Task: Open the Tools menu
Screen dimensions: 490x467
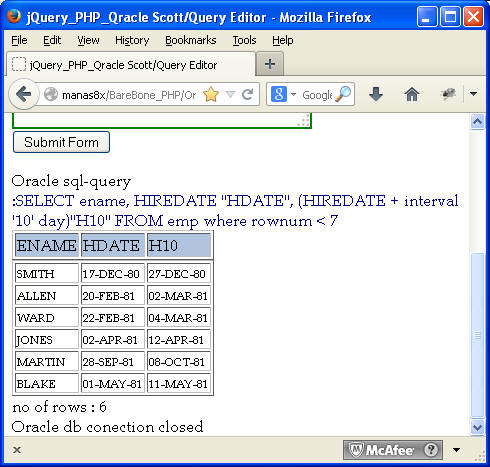Action: [x=244, y=40]
